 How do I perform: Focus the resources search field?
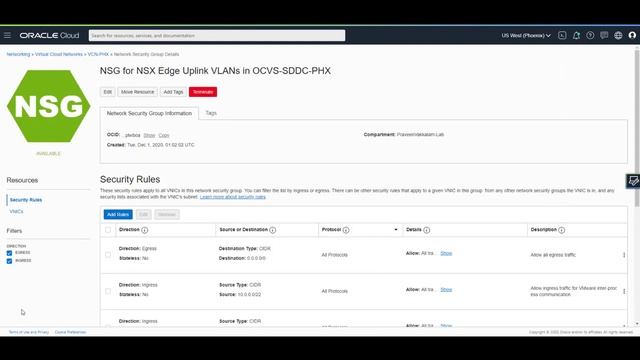coord(217,36)
